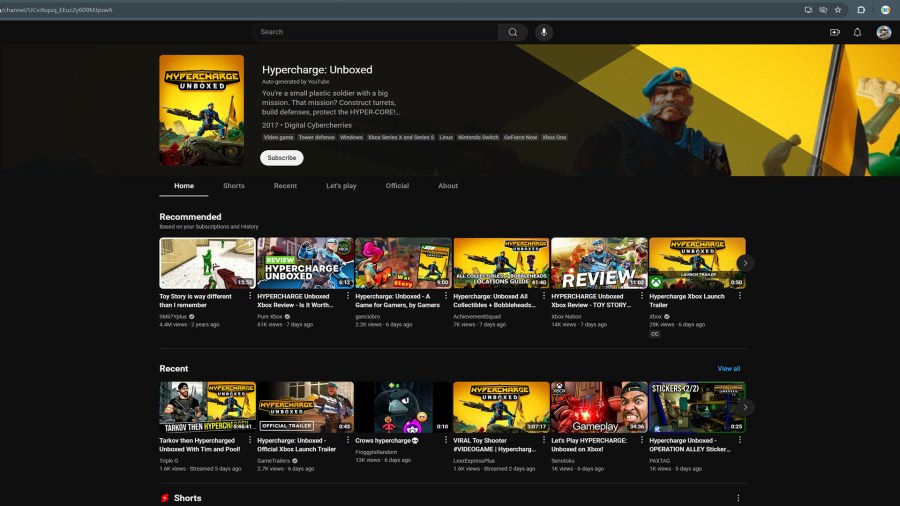Open options for All Collectibles + Bobbleheads video
900x506 pixels.
coord(544,296)
